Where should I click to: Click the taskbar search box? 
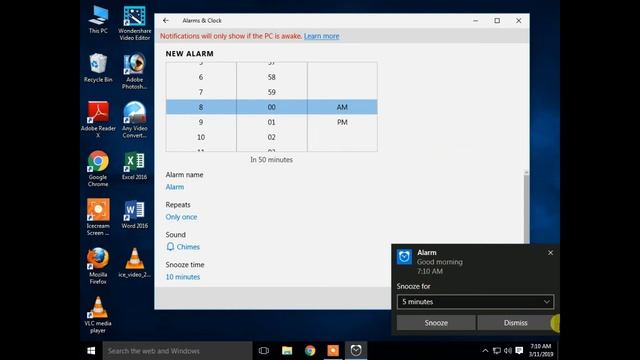coord(177,351)
